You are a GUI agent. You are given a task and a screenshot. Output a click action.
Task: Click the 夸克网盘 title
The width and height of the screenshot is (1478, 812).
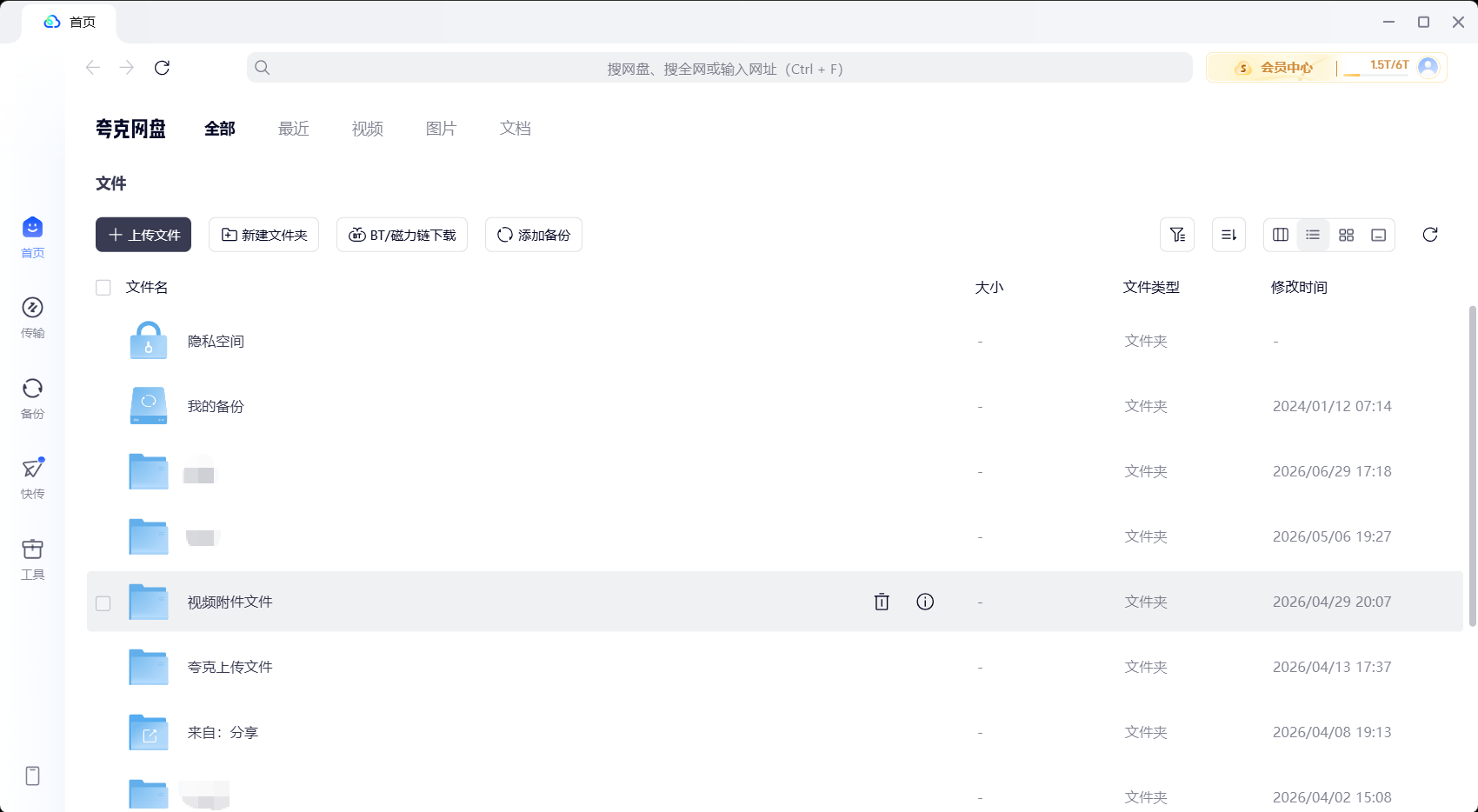130,129
